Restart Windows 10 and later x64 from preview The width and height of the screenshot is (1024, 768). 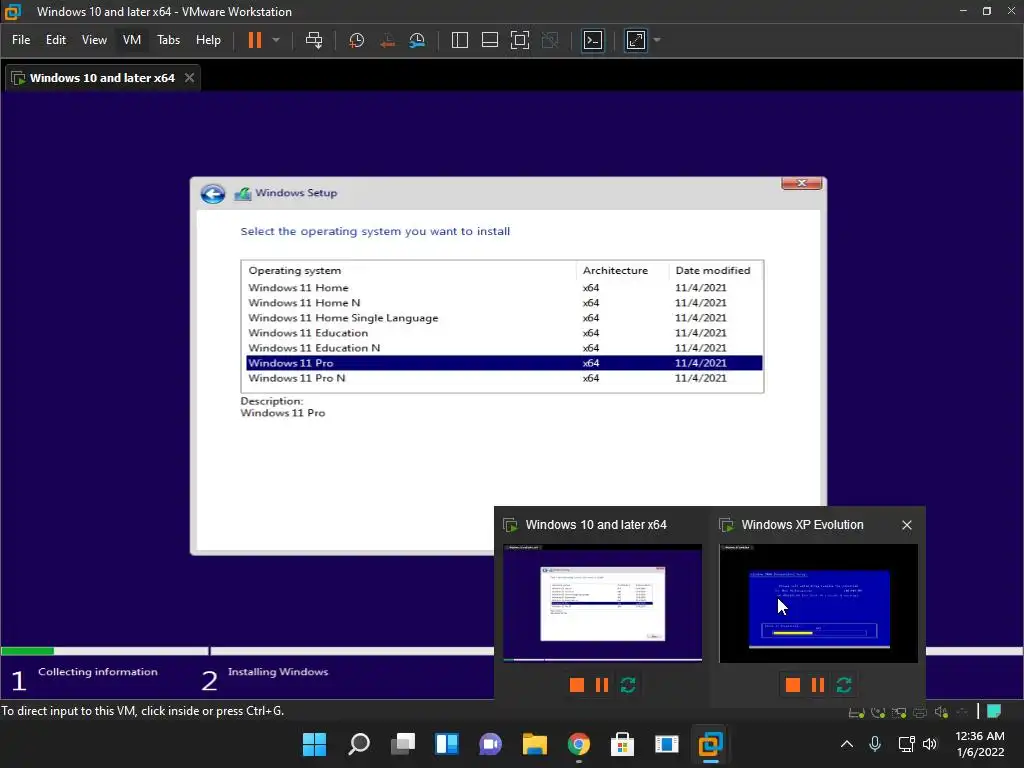(628, 684)
